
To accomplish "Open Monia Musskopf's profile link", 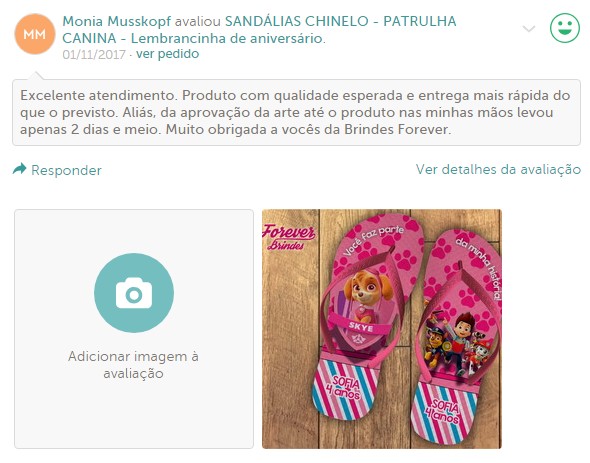I will click(117, 21).
